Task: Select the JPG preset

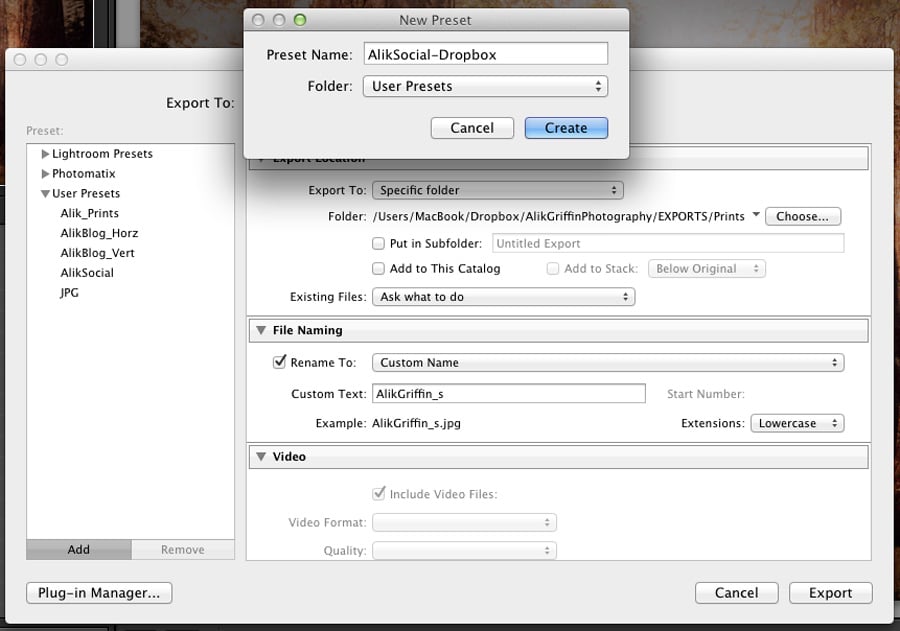Action: point(70,292)
